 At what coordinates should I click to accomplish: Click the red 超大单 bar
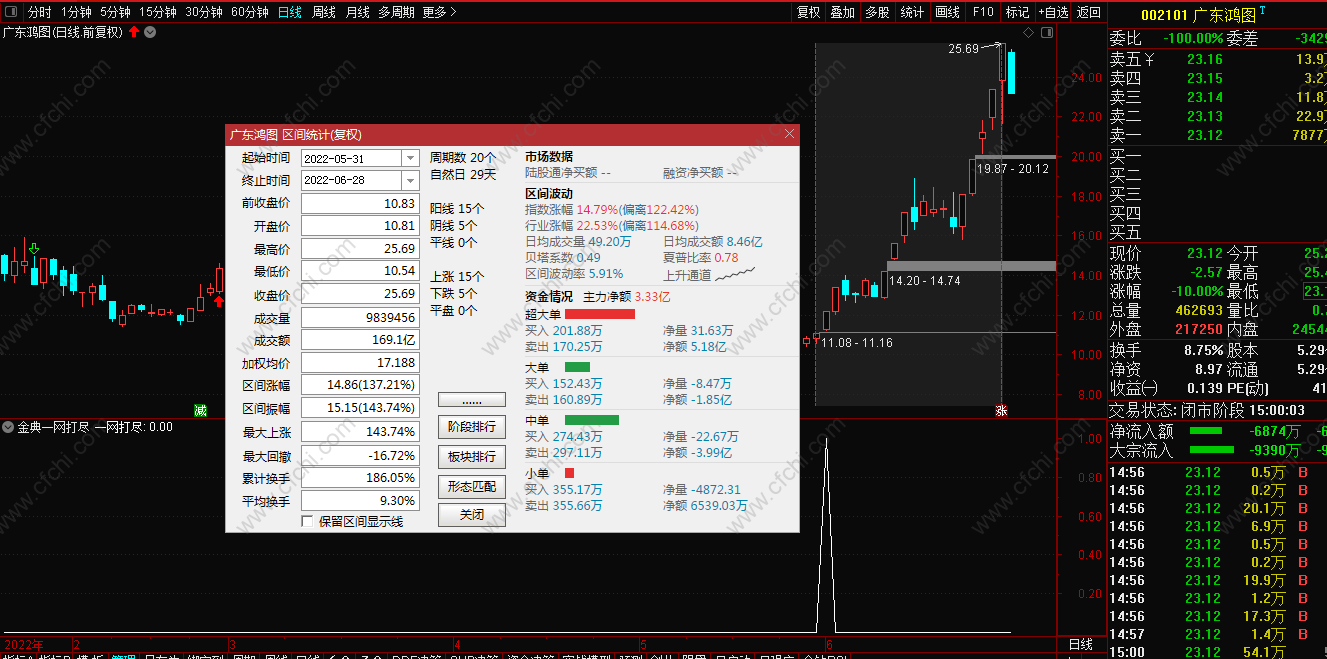point(600,314)
